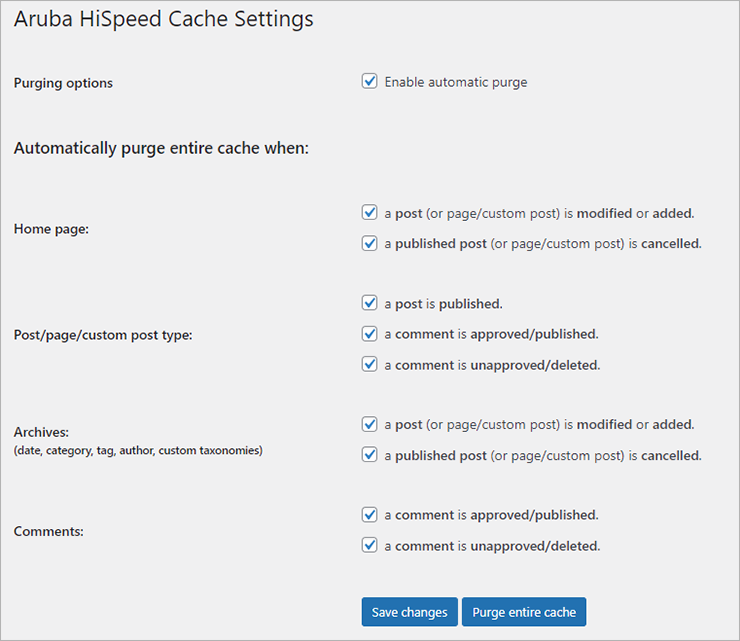Click the 'Automatically purge entire cache when:' heading
This screenshot has height=641, width=740.
[161, 148]
